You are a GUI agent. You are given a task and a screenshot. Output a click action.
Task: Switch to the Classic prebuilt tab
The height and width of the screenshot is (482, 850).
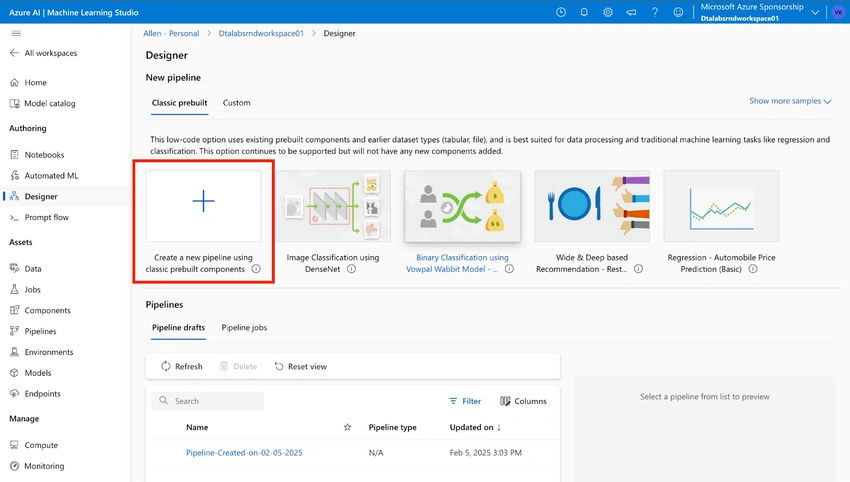click(179, 102)
